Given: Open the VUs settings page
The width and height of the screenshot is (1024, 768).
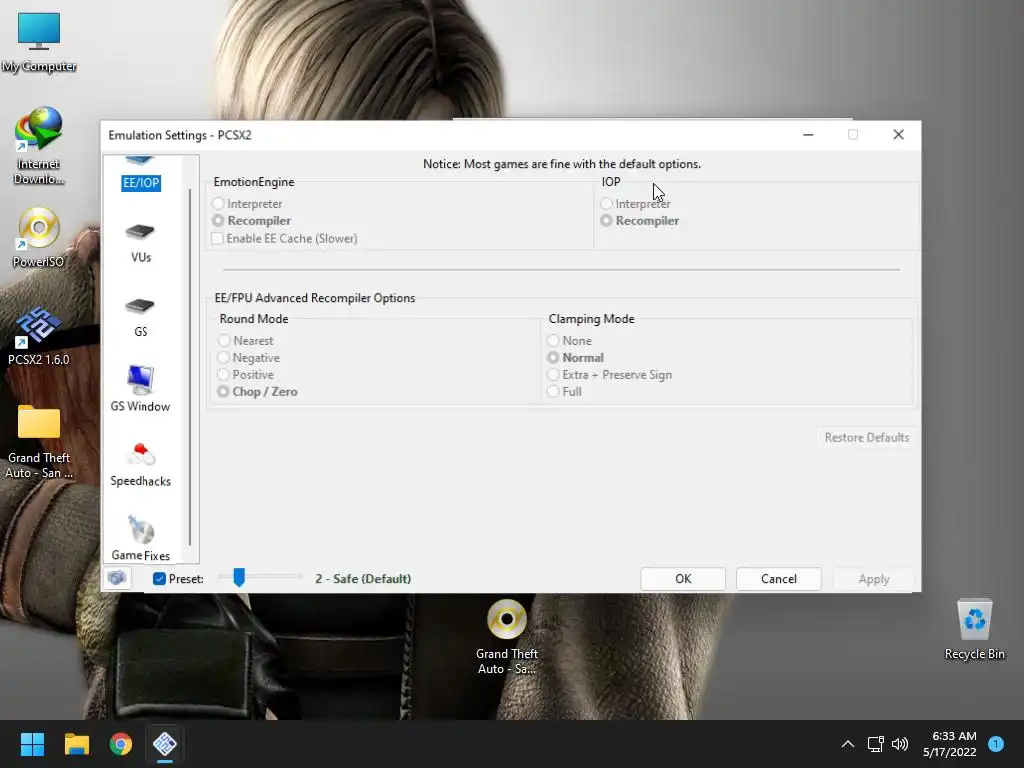Looking at the screenshot, I should [140, 243].
